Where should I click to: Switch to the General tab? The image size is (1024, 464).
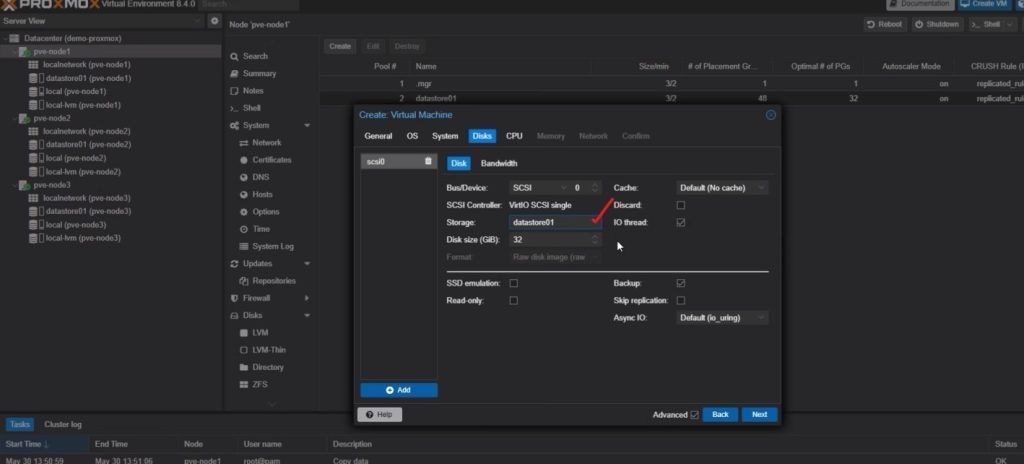(378, 136)
